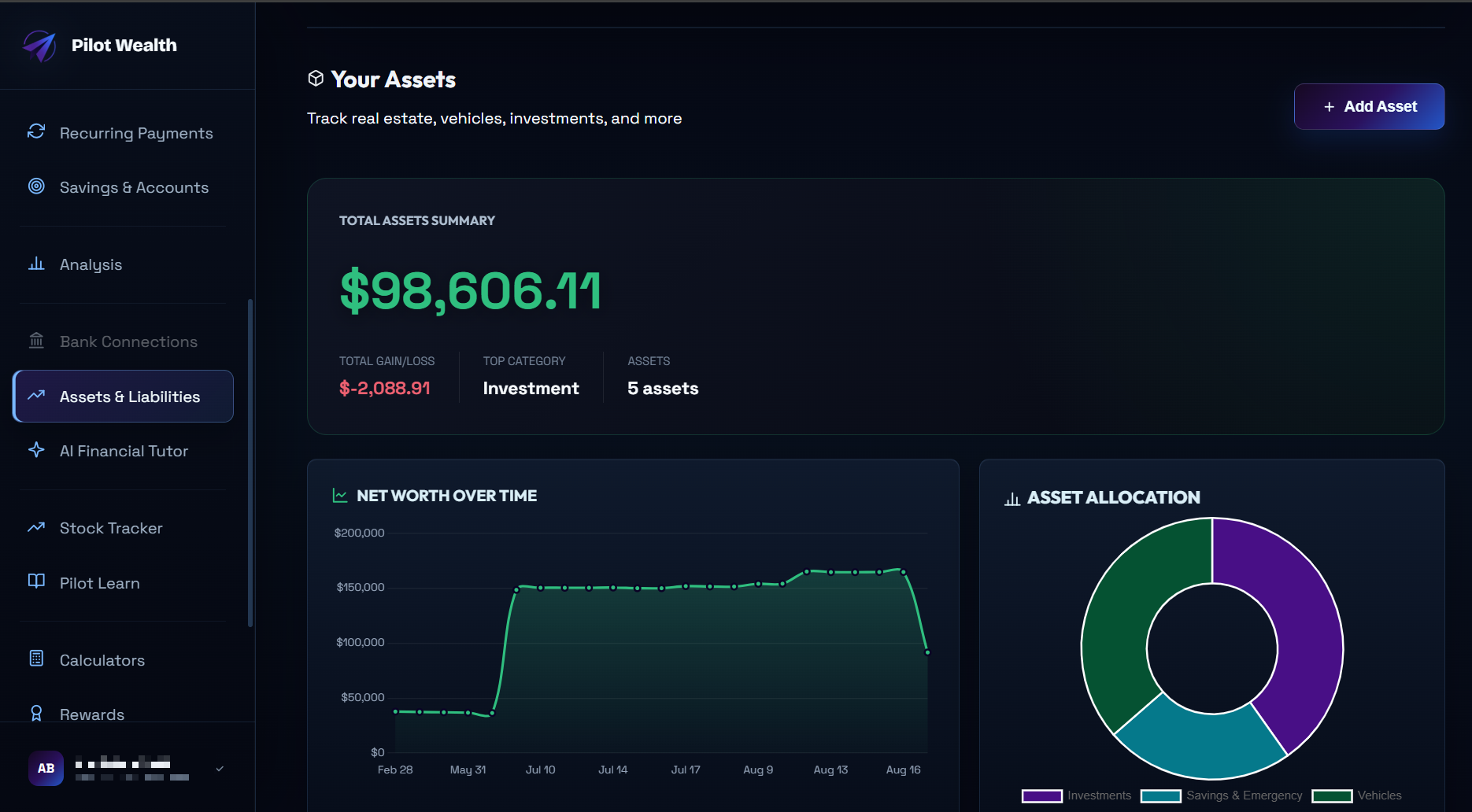
Task: Click the Add Asset button
Action: [1369, 106]
